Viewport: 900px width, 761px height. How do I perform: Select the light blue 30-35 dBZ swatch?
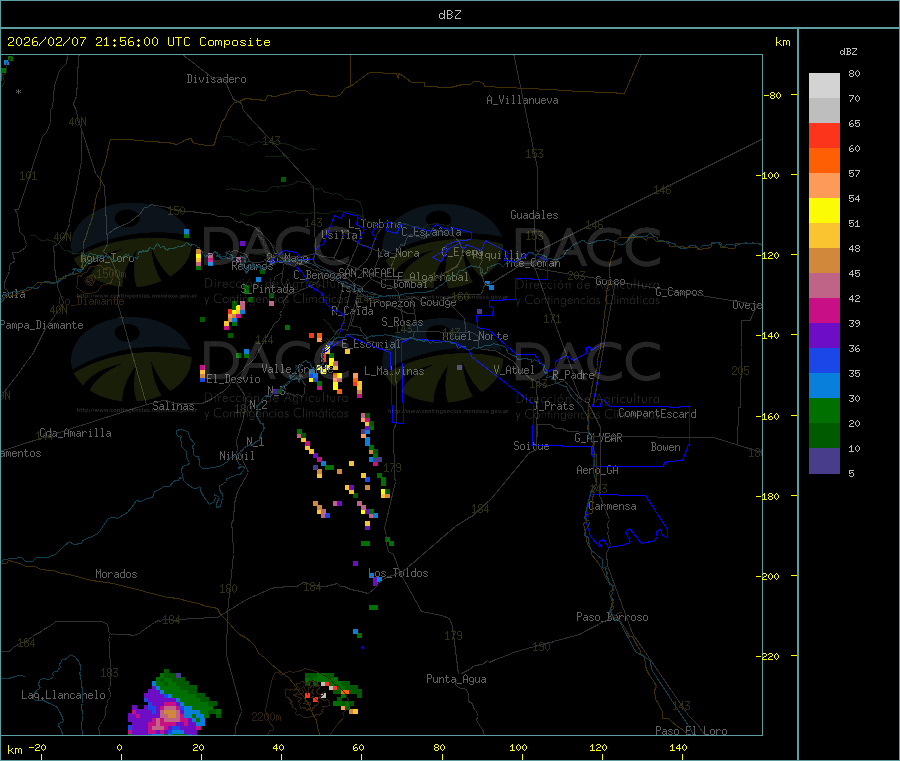824,386
